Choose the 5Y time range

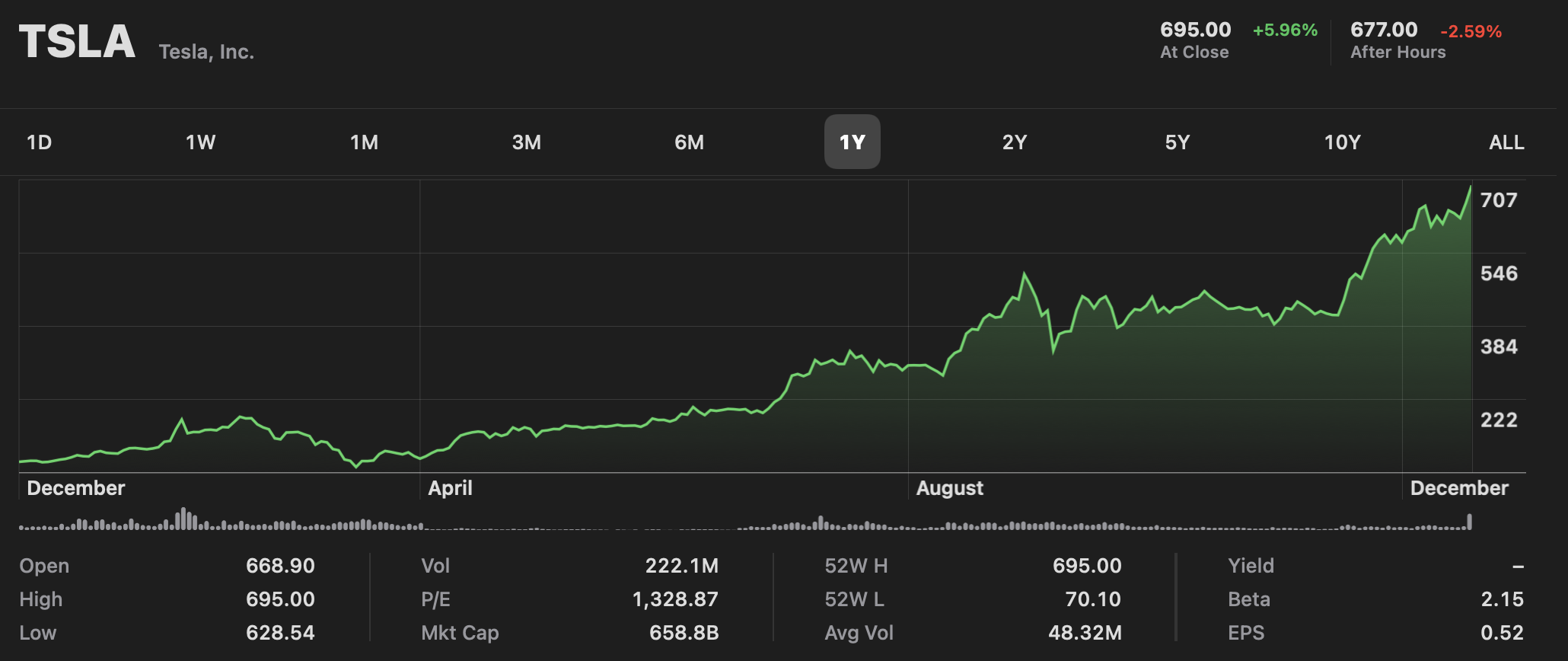1178,142
